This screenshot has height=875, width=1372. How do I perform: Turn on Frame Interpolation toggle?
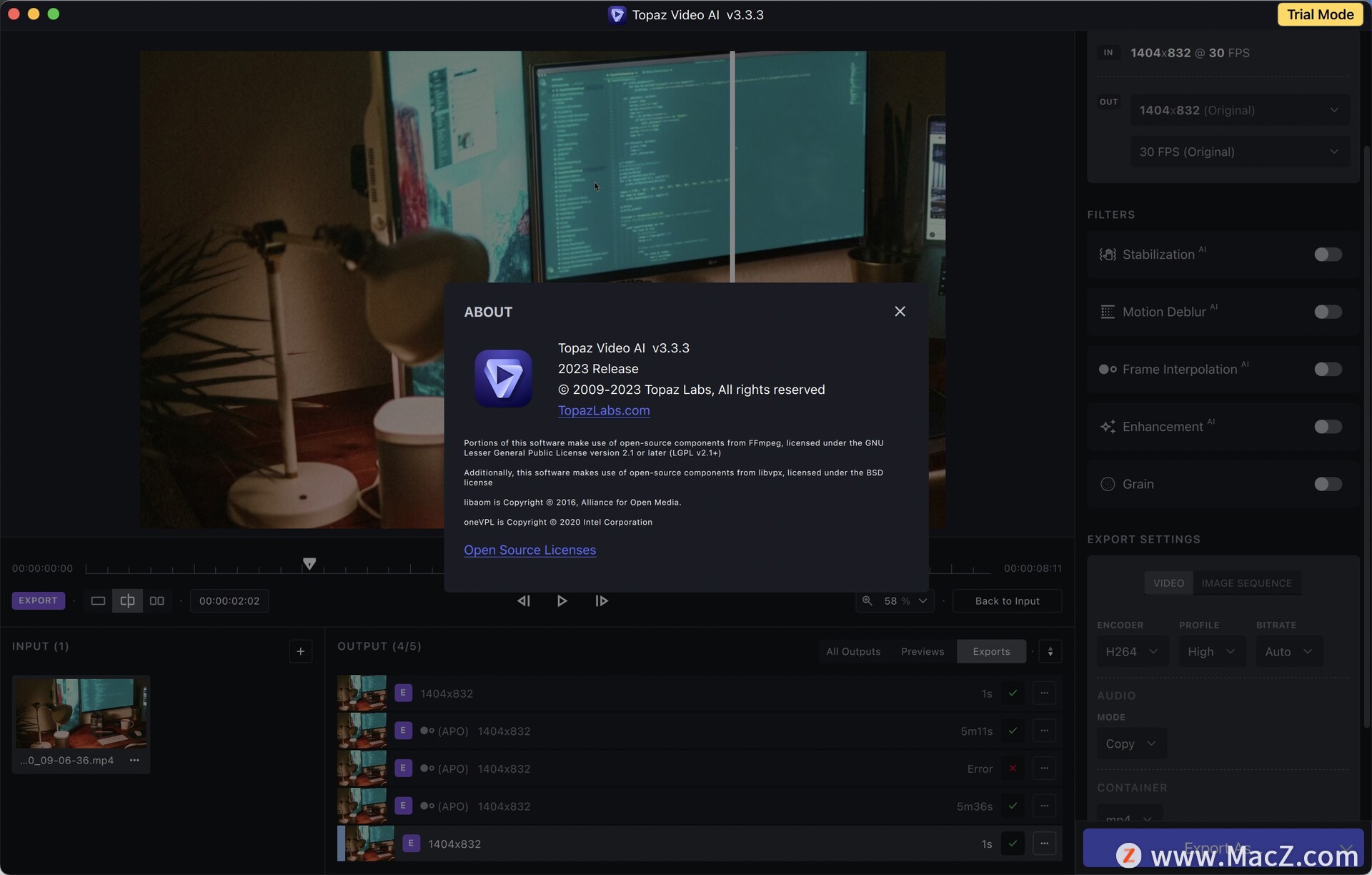click(1327, 370)
